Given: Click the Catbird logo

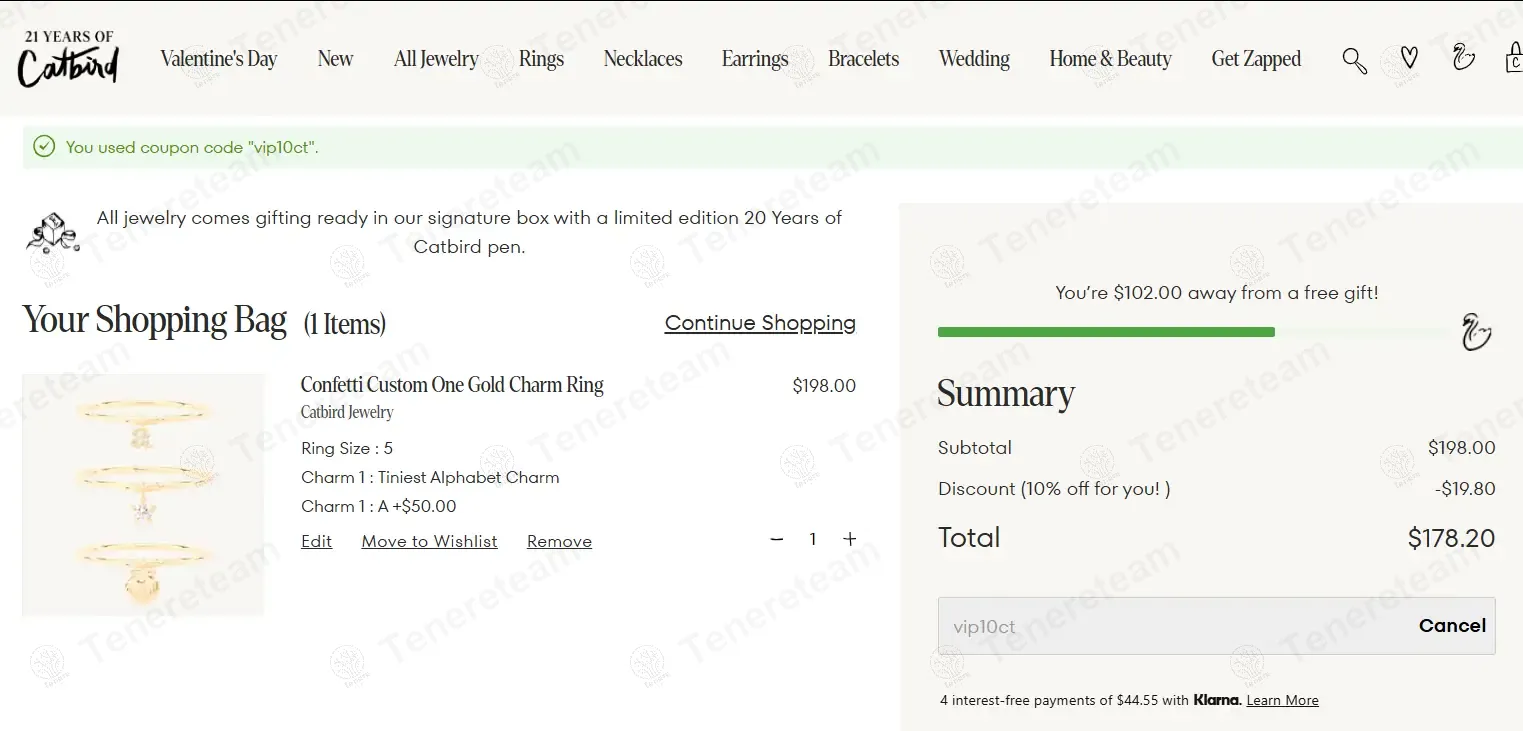Looking at the screenshot, I should click(x=68, y=58).
